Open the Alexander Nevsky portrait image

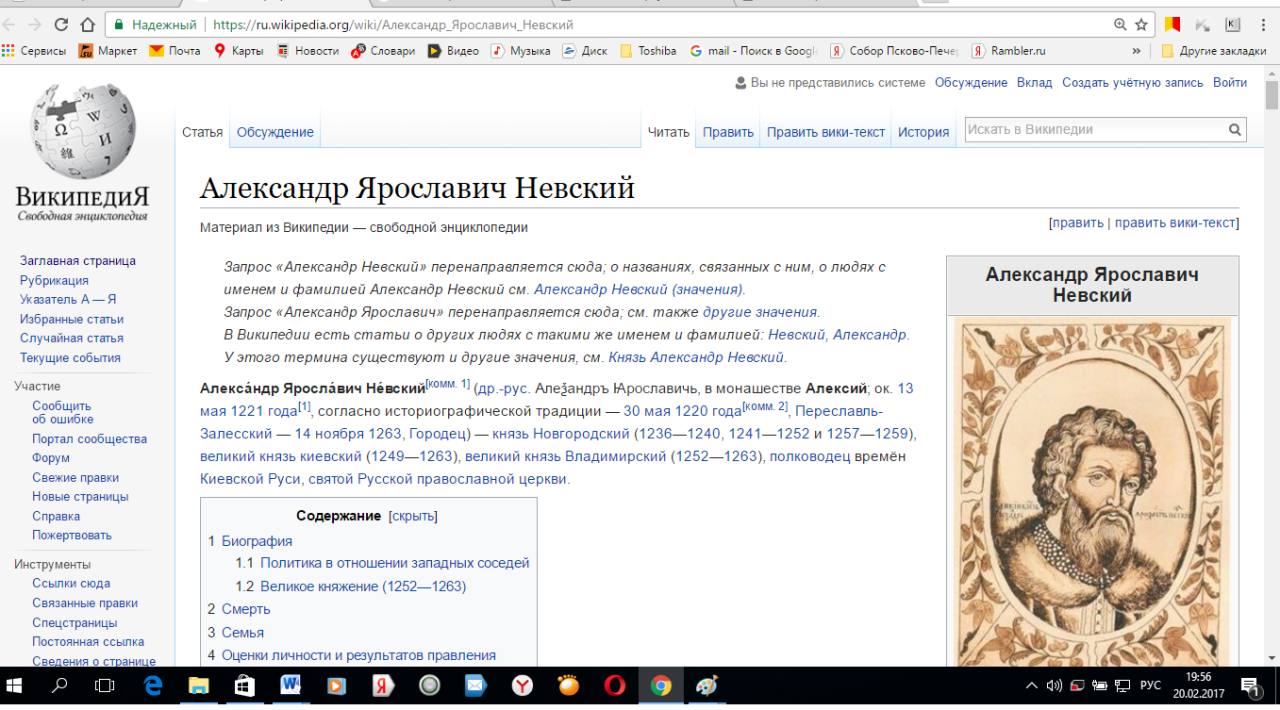(x=1092, y=492)
